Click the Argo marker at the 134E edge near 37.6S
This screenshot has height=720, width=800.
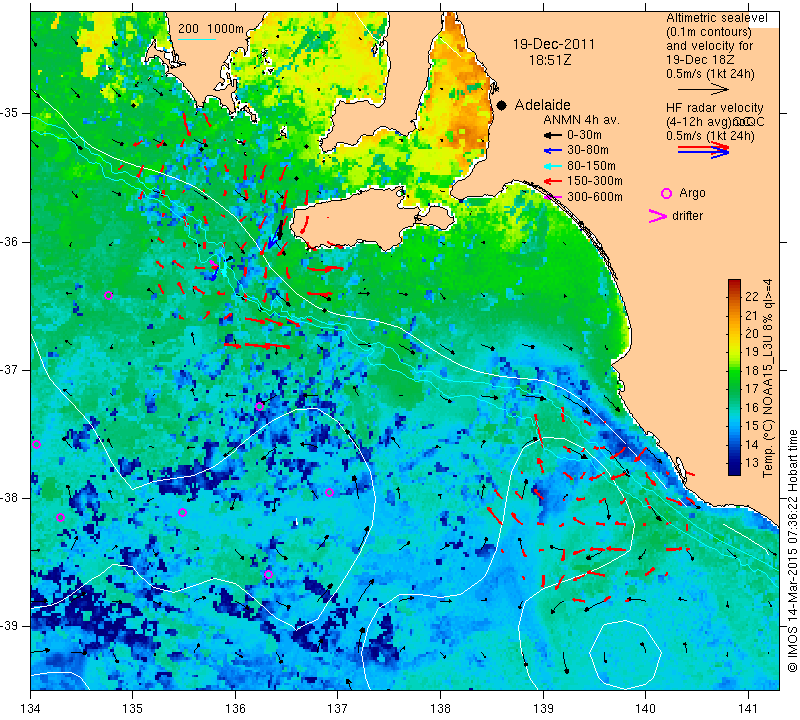36,444
